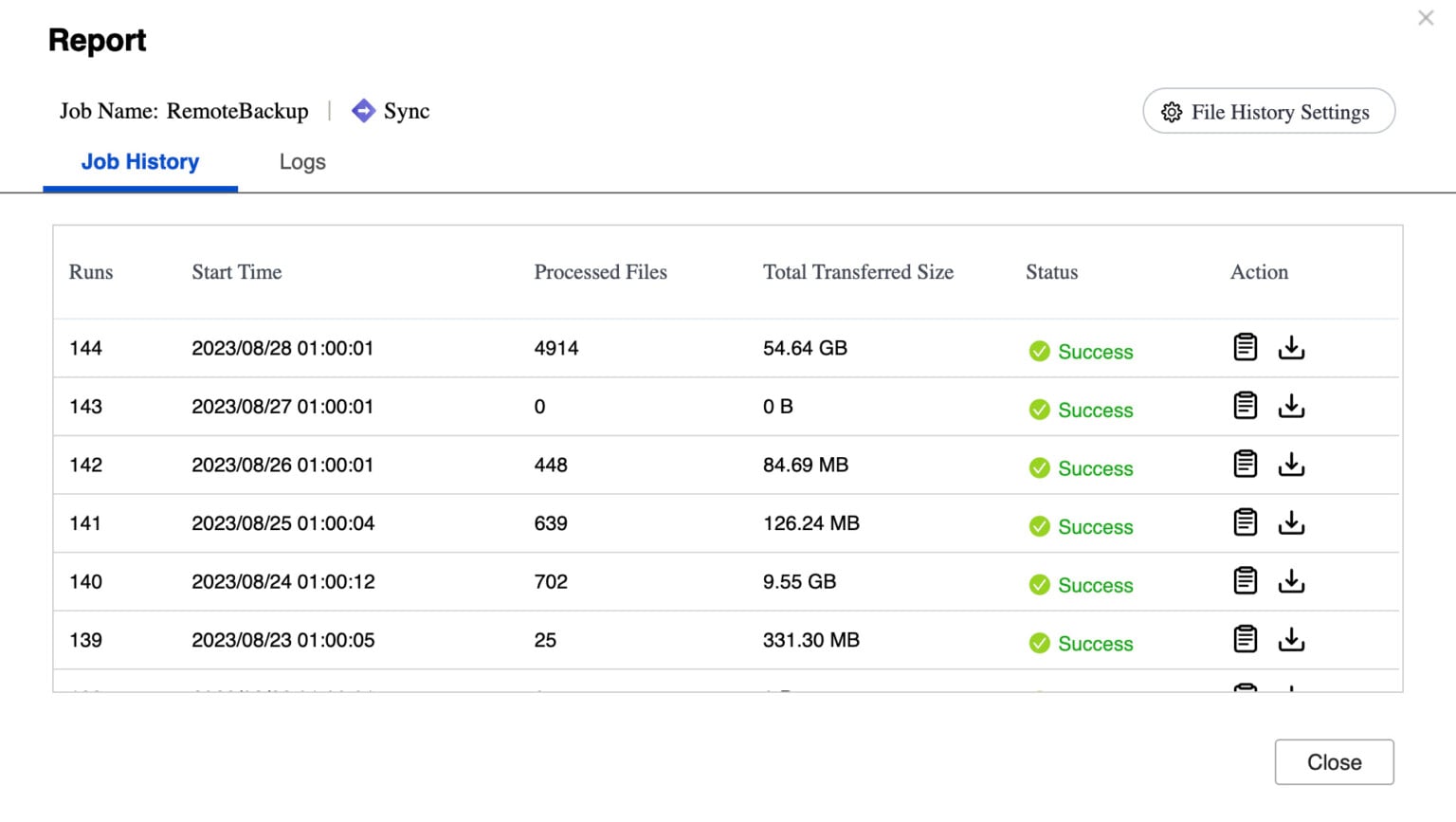Click the Total Transferred Size column header
This screenshot has height=822, width=1456.
859,272
